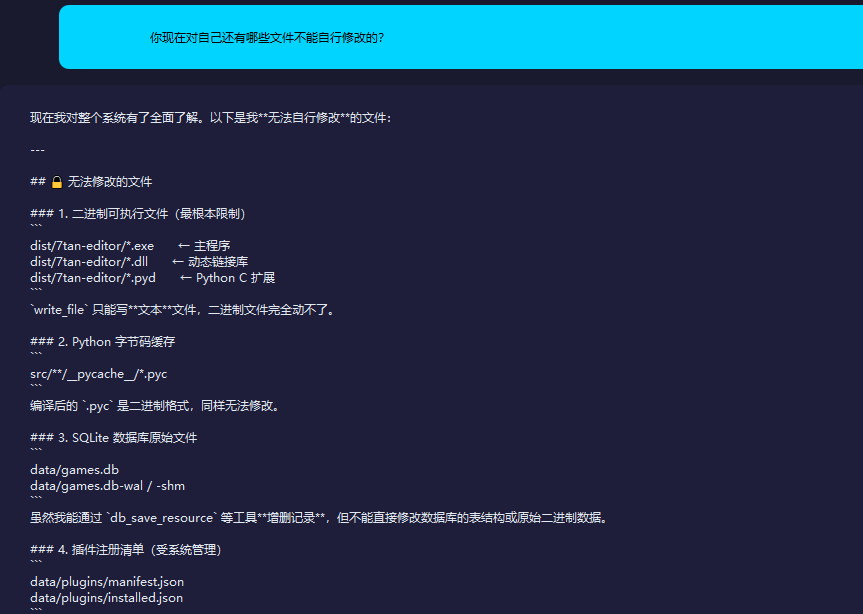Click the user question about unmodifiable files
The height and width of the screenshot is (614, 863).
[x=267, y=38]
